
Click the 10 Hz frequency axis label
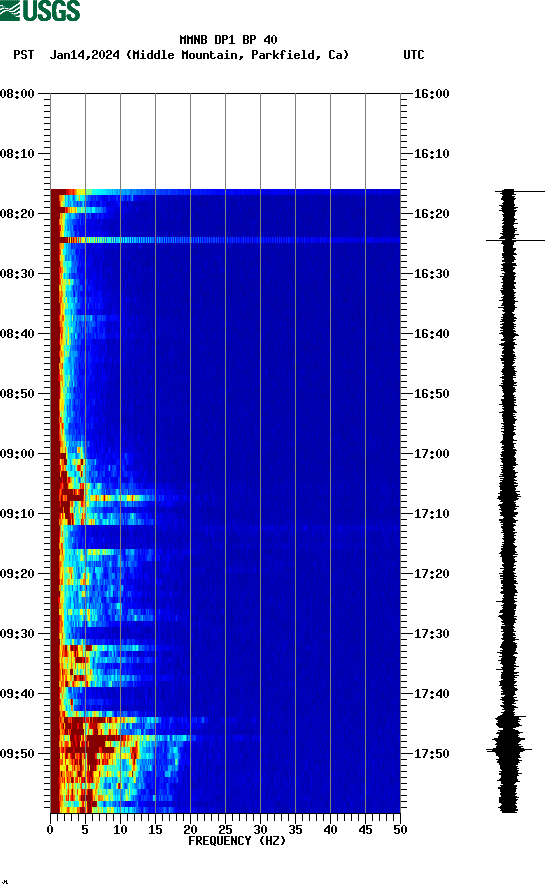[120, 830]
